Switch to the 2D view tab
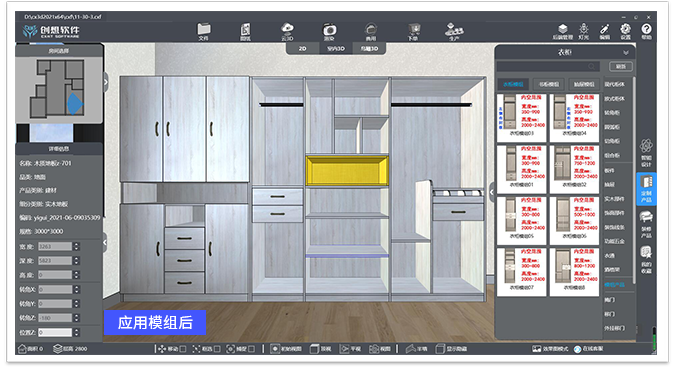The height and width of the screenshot is (367, 688). pos(302,49)
